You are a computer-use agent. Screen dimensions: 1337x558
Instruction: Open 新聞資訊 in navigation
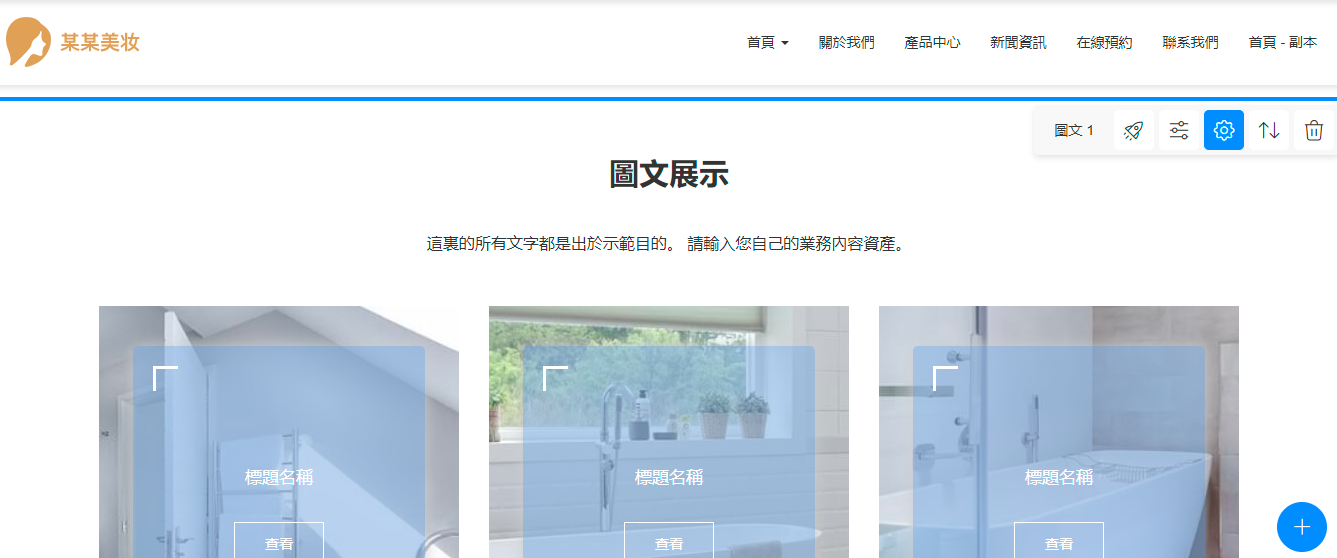point(1018,42)
